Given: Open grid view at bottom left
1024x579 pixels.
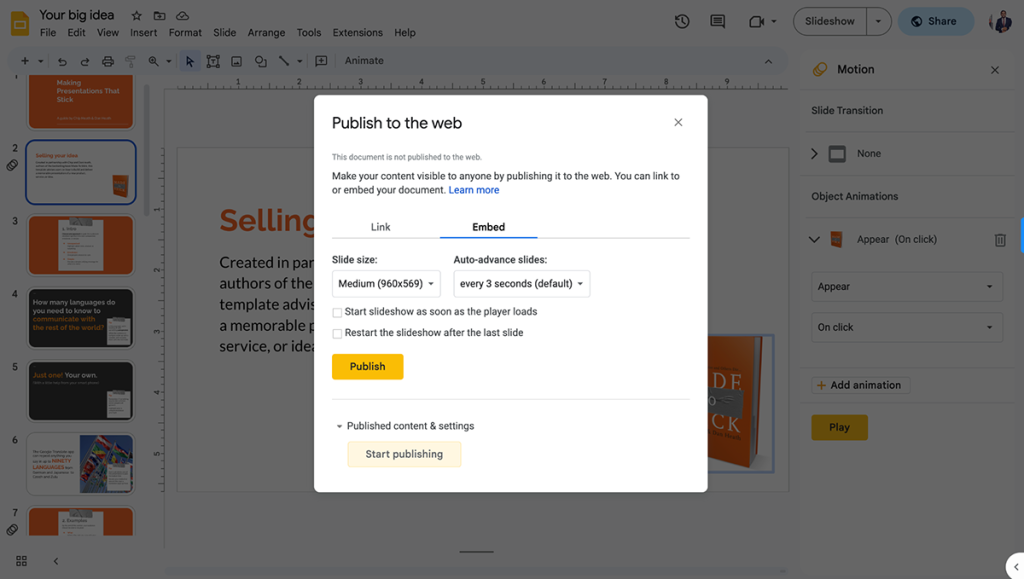Looking at the screenshot, I should point(22,561).
